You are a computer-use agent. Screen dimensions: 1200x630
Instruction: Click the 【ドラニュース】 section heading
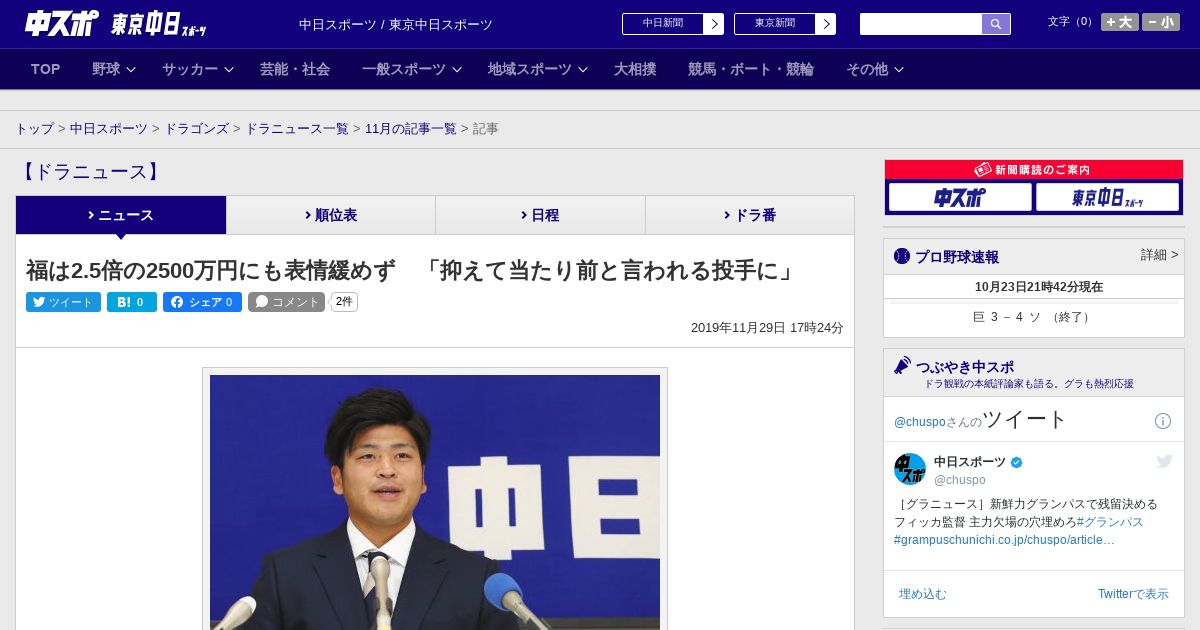[x=90, y=172]
